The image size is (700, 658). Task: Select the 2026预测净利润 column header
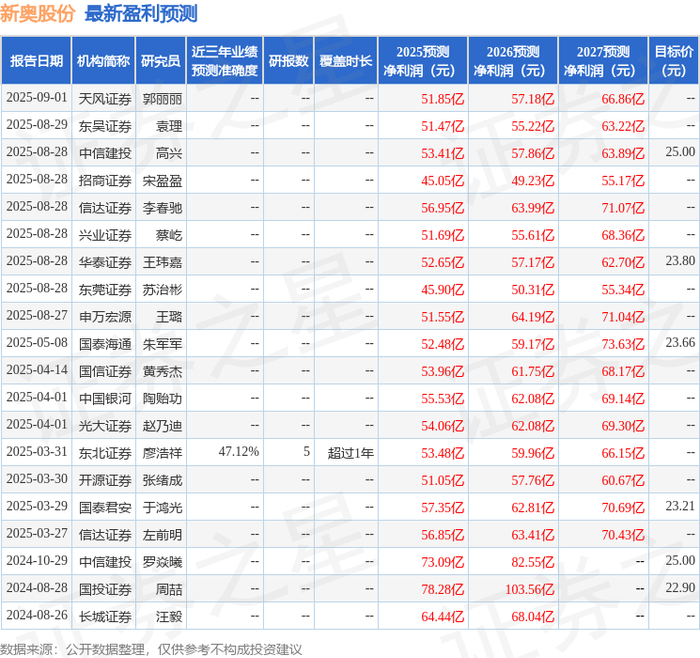[513, 61]
